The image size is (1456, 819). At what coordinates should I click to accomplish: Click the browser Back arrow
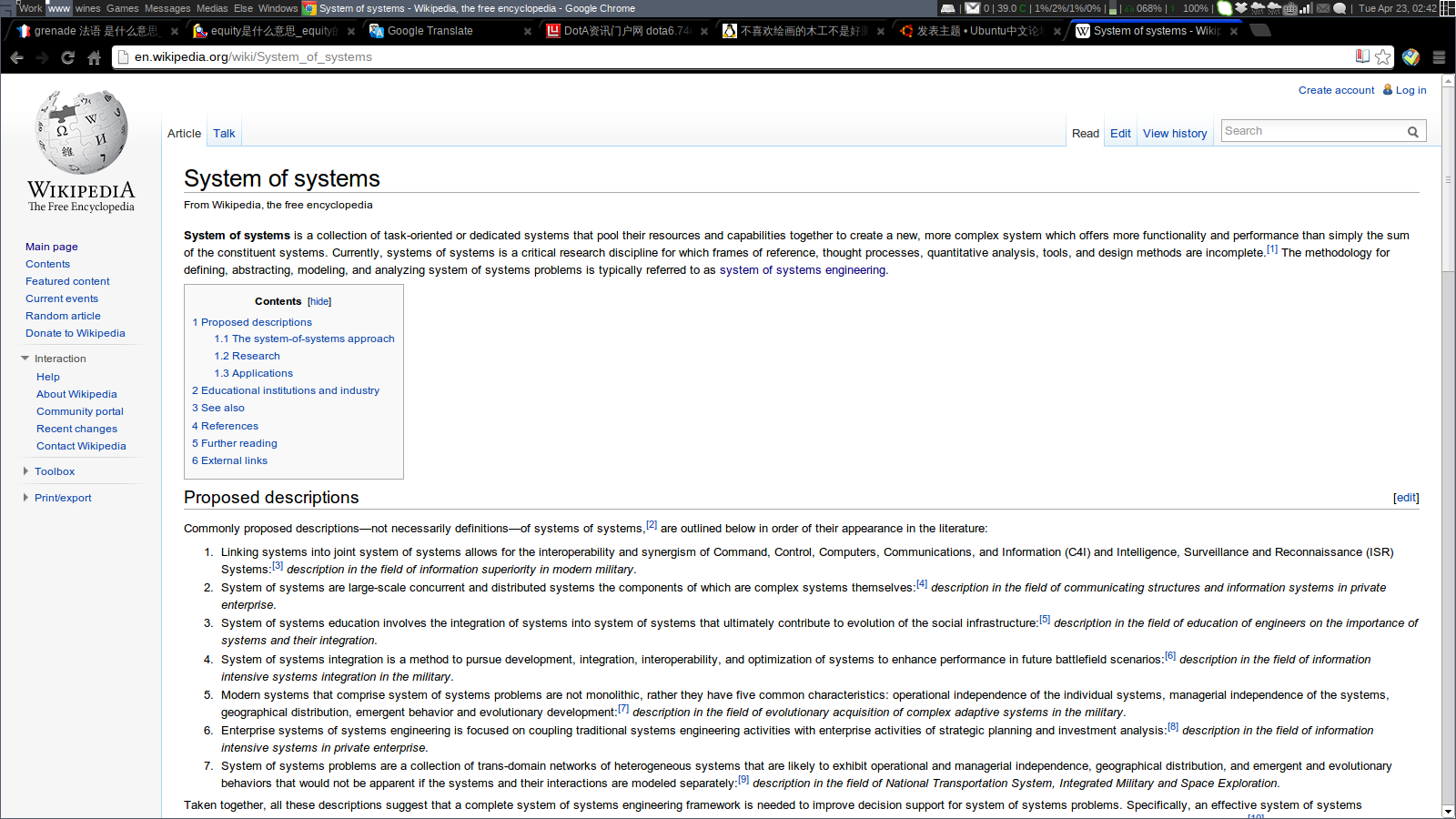pos(16,57)
